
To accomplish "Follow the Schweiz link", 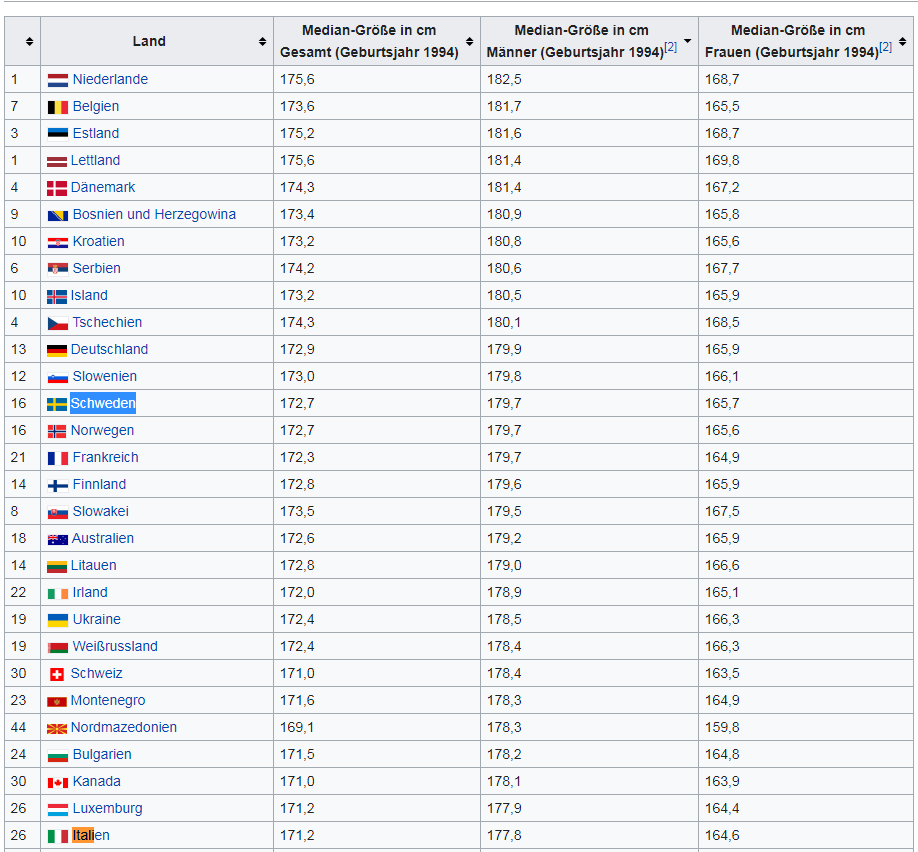I will tap(96, 673).
